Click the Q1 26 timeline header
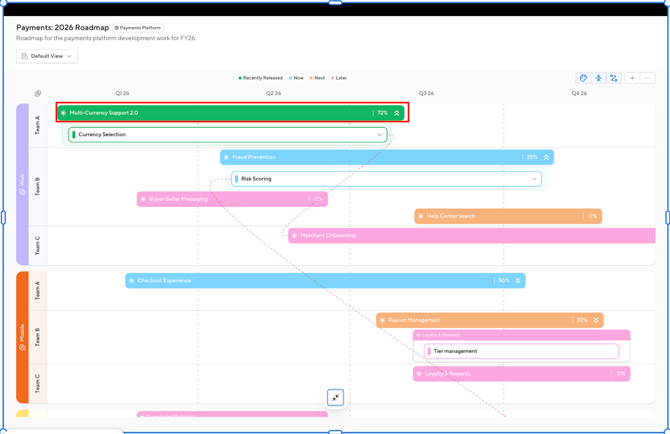Screen dimensions: 670x434 tap(122, 93)
